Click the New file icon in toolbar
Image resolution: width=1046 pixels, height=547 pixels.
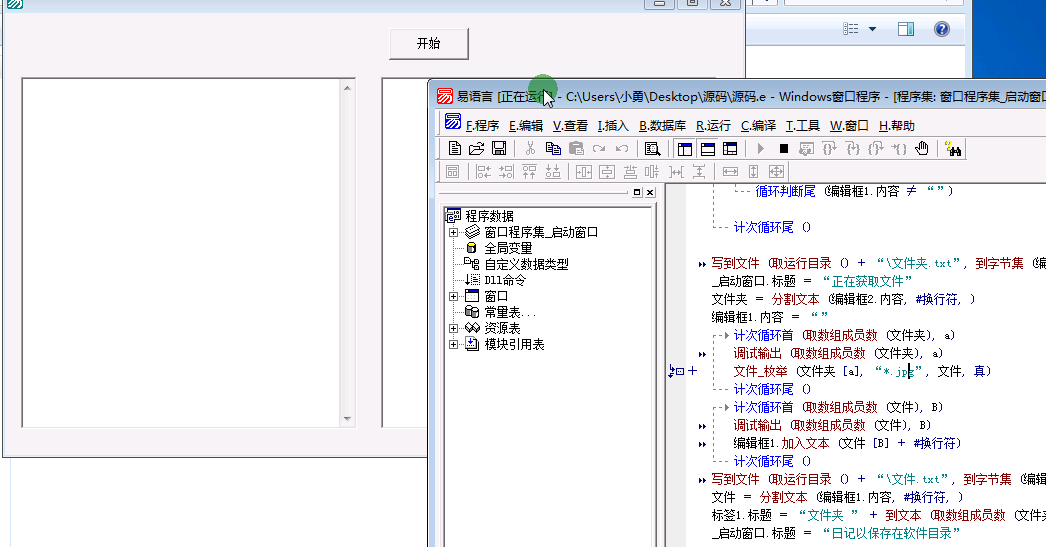point(454,148)
